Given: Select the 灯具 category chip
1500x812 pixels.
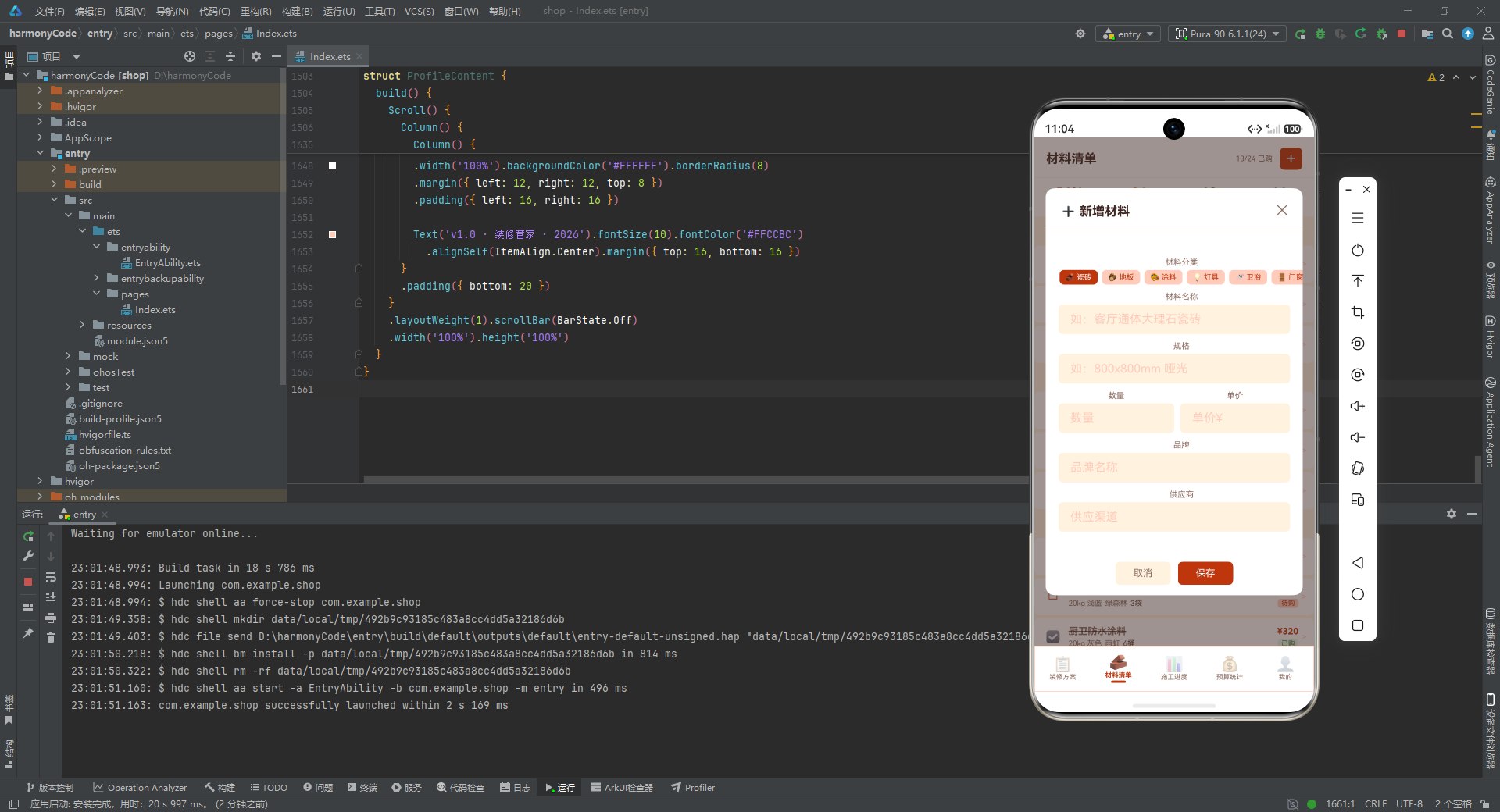Looking at the screenshot, I should tap(1205, 277).
